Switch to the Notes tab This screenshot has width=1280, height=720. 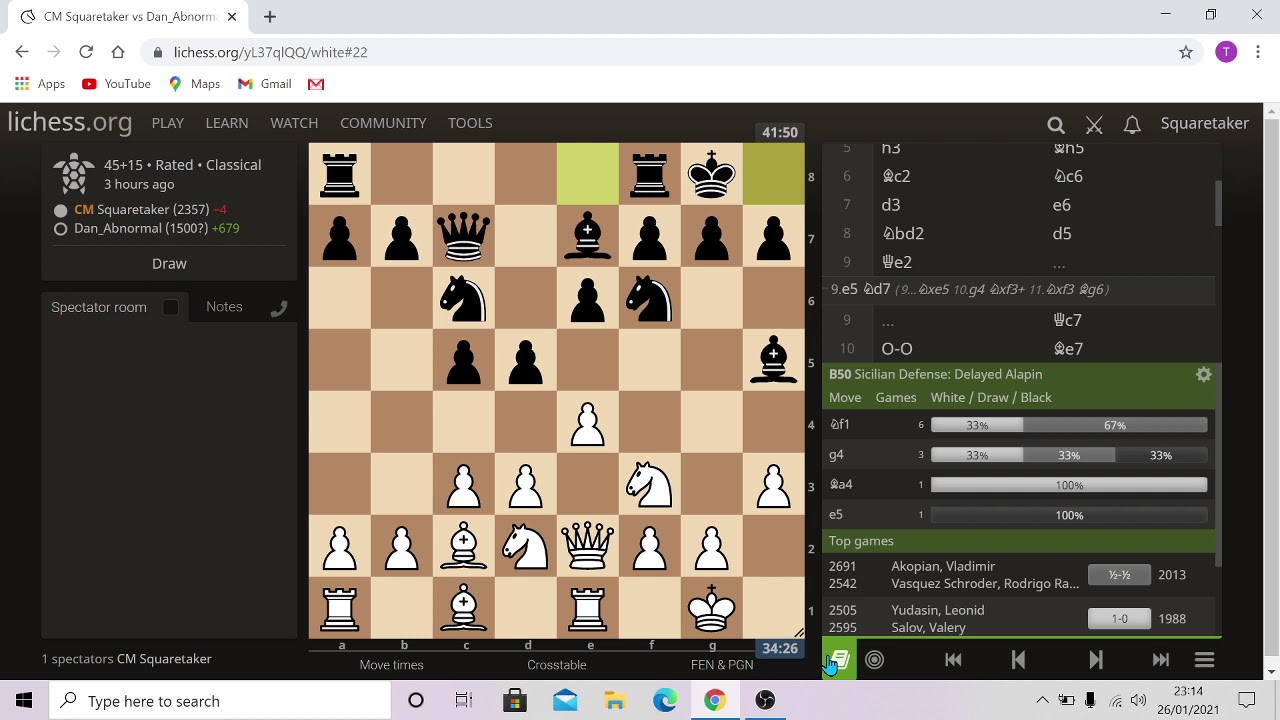coord(224,307)
